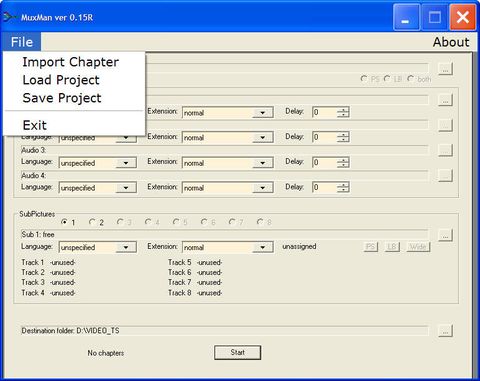Viewport: 480px width, 381px height.
Task: Click the 'Sub 1: free' field
Action: click(x=224, y=234)
